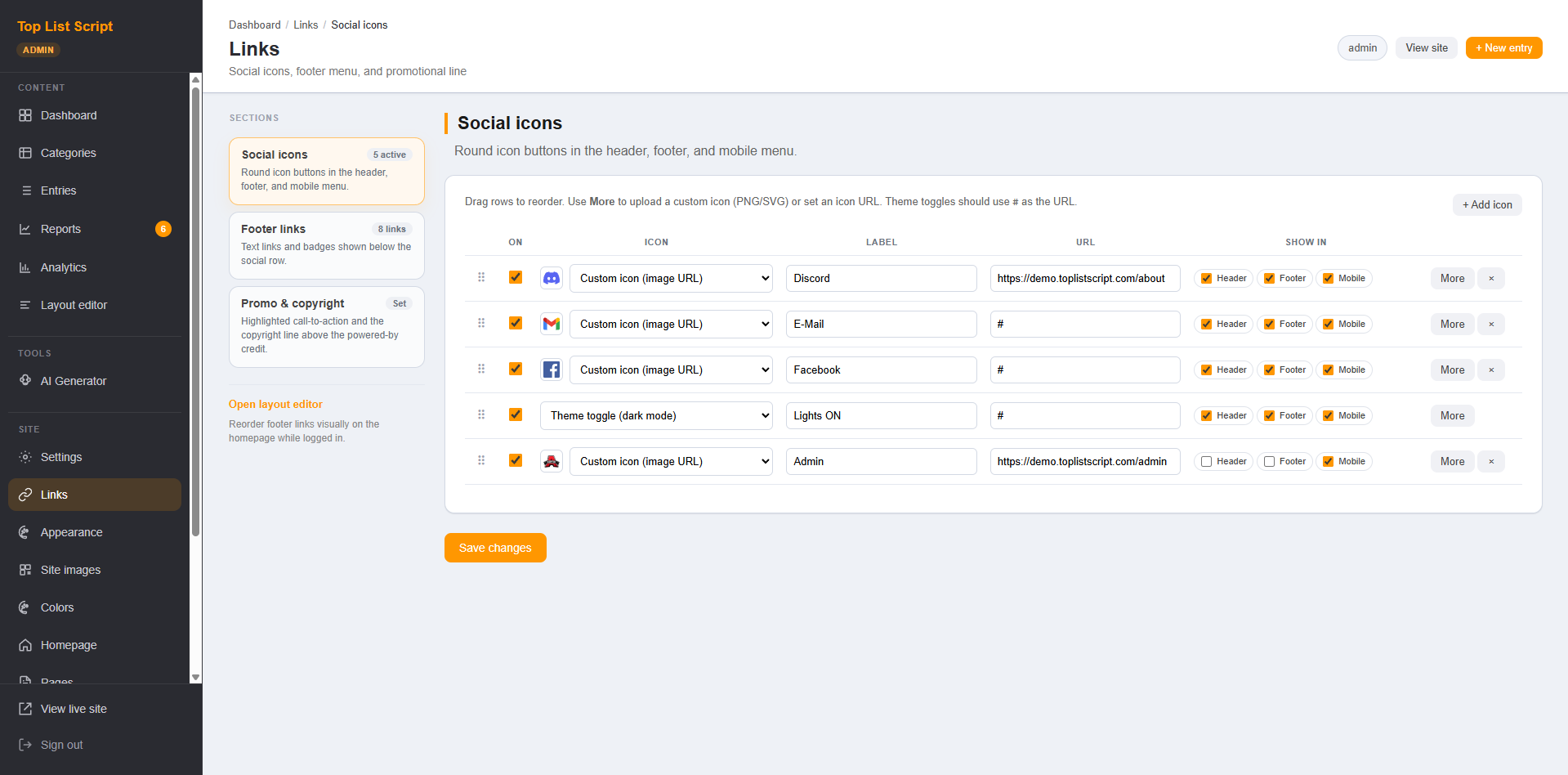The image size is (1568, 775).
Task: Click the Gmail E-Mail icon thumbnail
Action: [552, 324]
